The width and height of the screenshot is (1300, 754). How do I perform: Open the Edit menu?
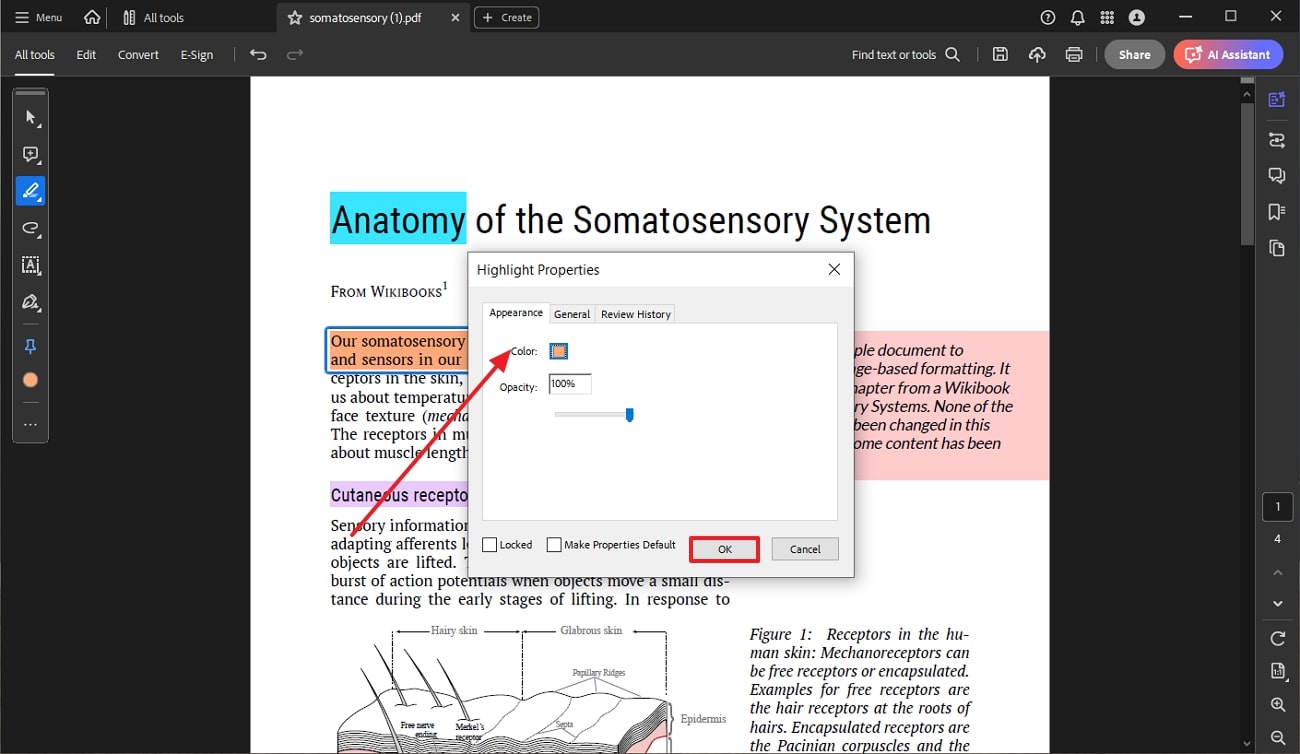87,55
